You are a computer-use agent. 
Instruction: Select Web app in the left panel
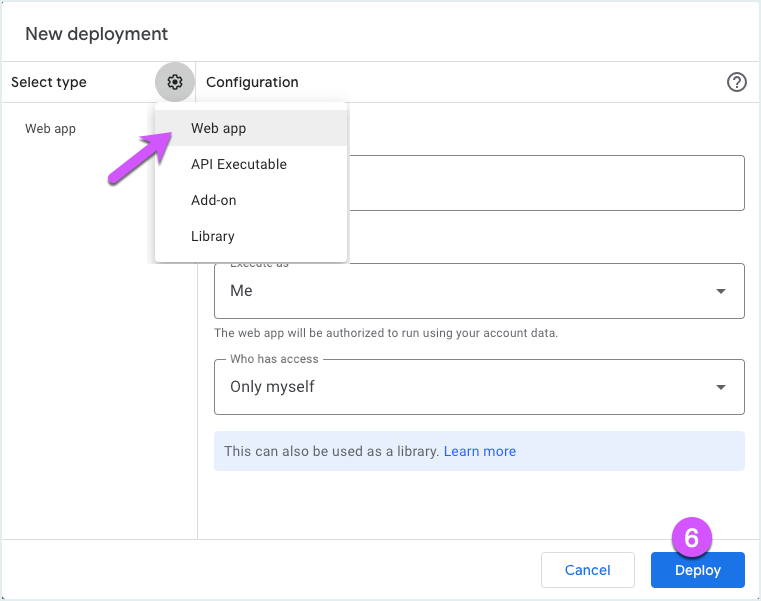[x=50, y=129]
